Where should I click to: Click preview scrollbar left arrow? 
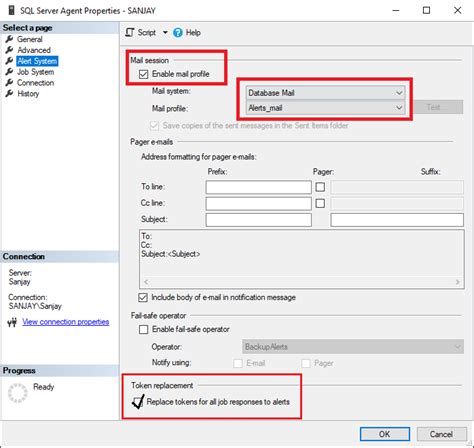click(x=146, y=282)
